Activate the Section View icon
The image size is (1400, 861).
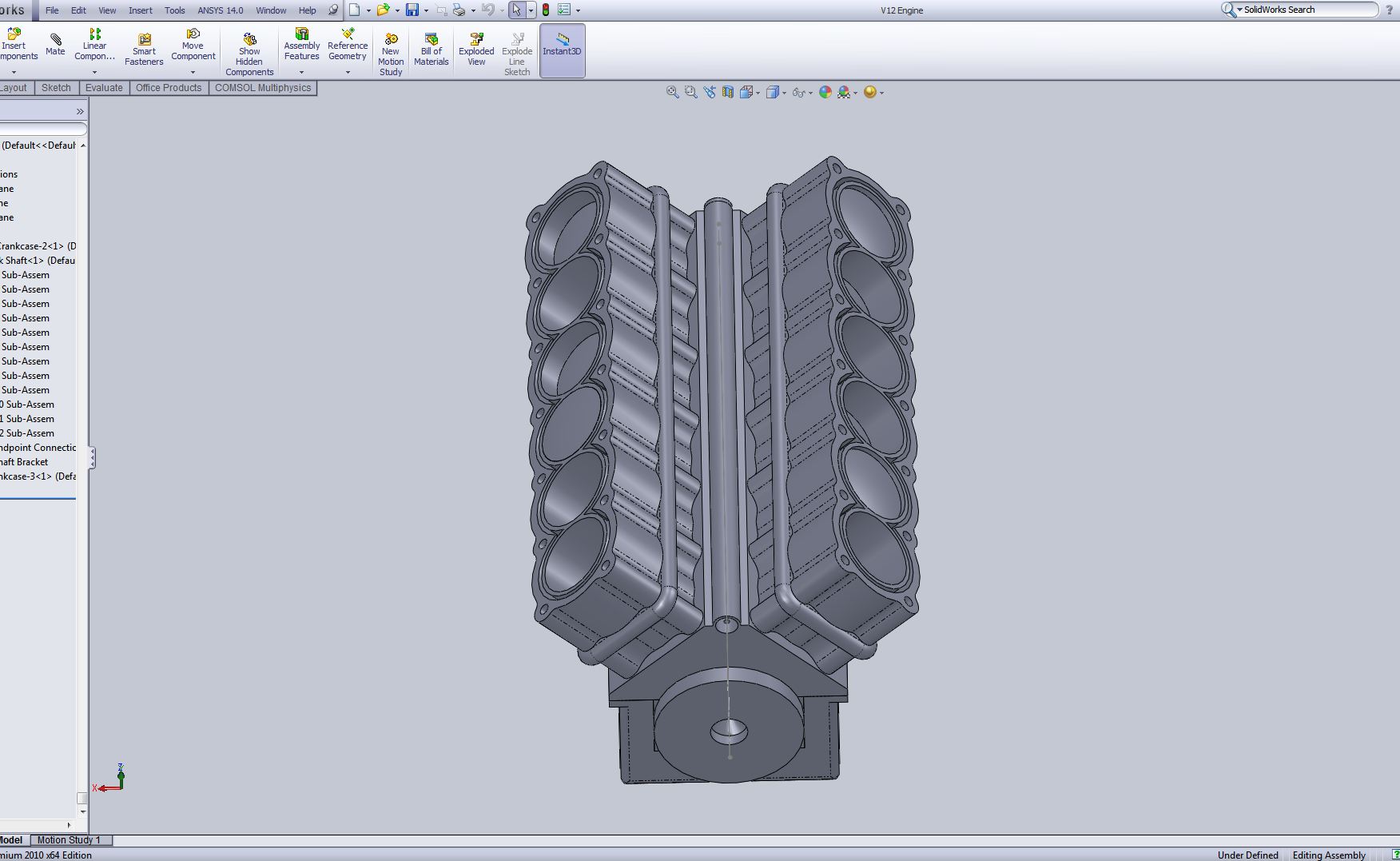(728, 93)
